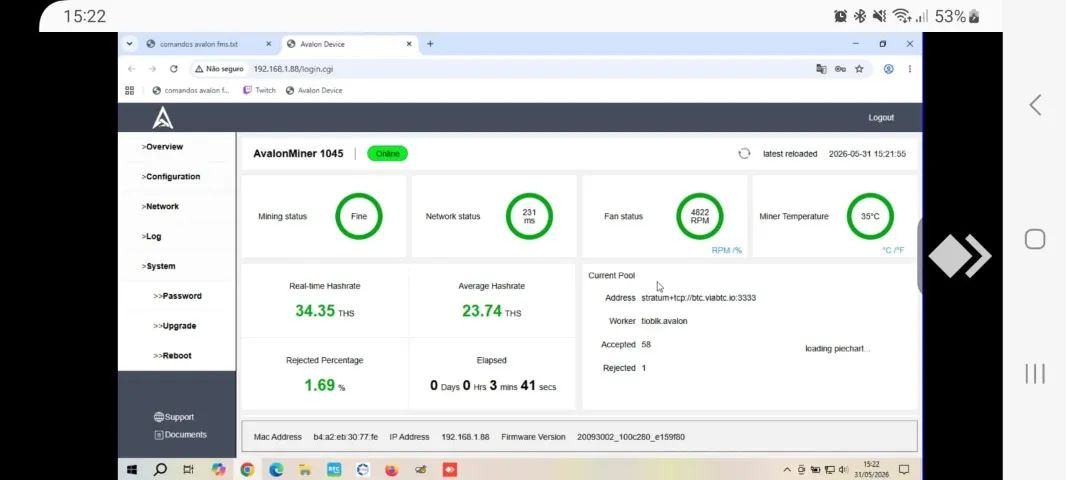The image size is (1066, 480).
Task: Open the tab search dropdown arrow
Action: coord(129,44)
